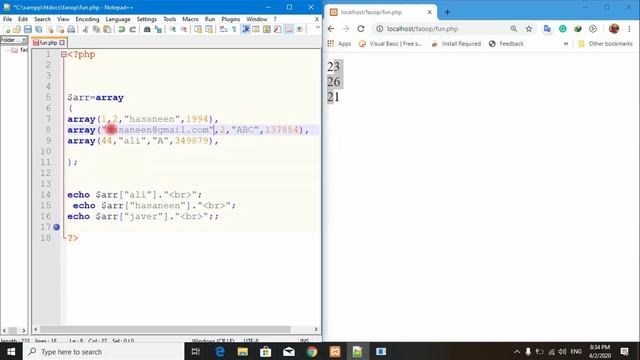Click the taskbar search box
Image resolution: width=640 pixels, height=360 pixels.
point(104,351)
